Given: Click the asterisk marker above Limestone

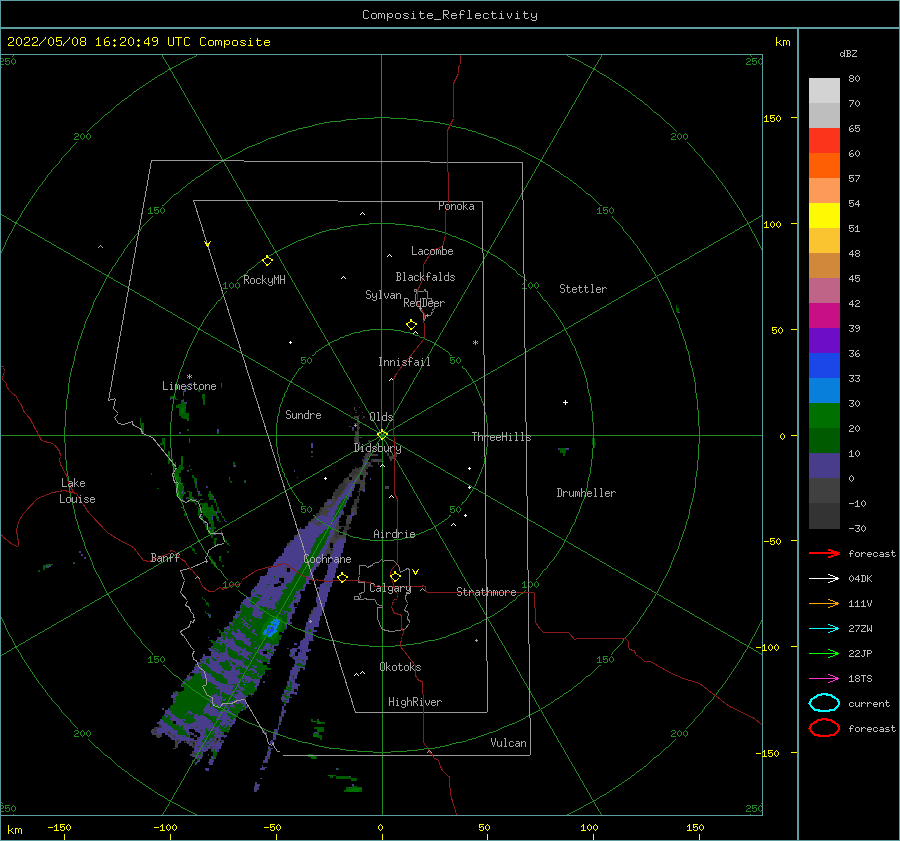Looking at the screenshot, I should point(189,377).
